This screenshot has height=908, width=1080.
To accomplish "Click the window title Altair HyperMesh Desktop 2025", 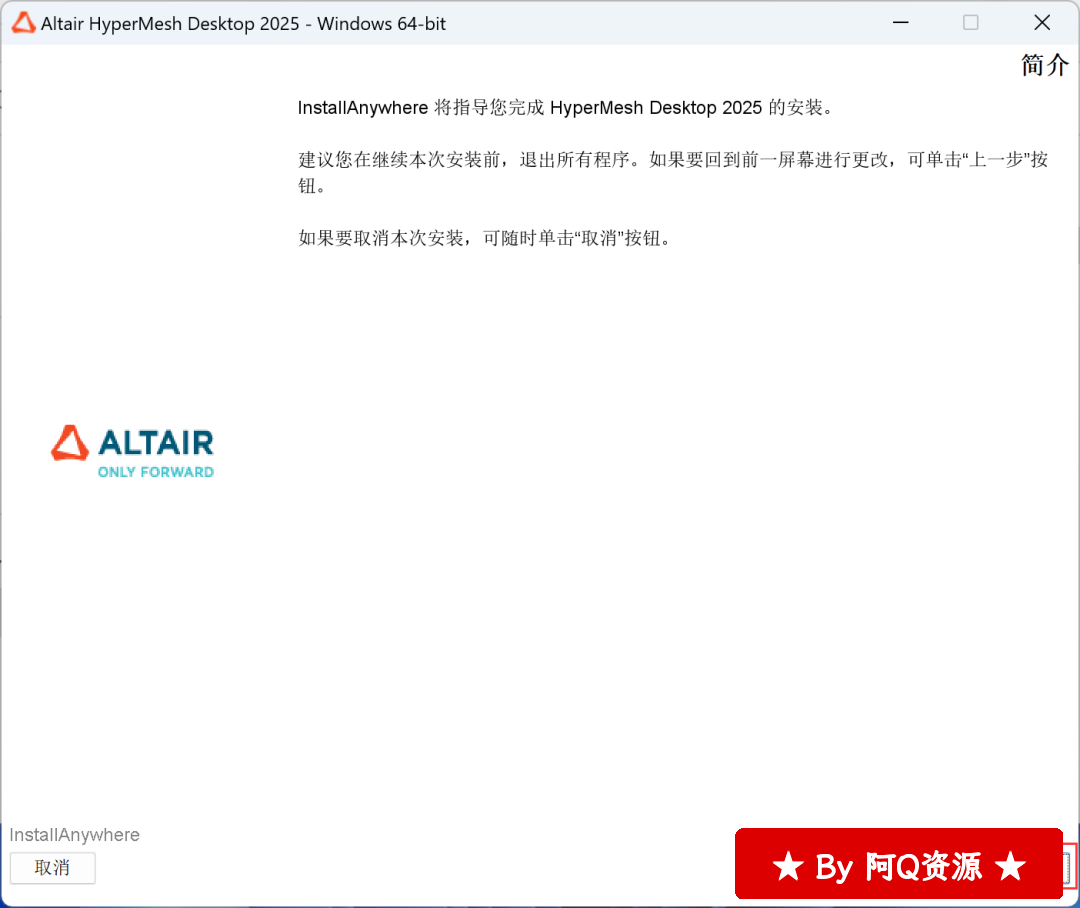I will tap(243, 23).
